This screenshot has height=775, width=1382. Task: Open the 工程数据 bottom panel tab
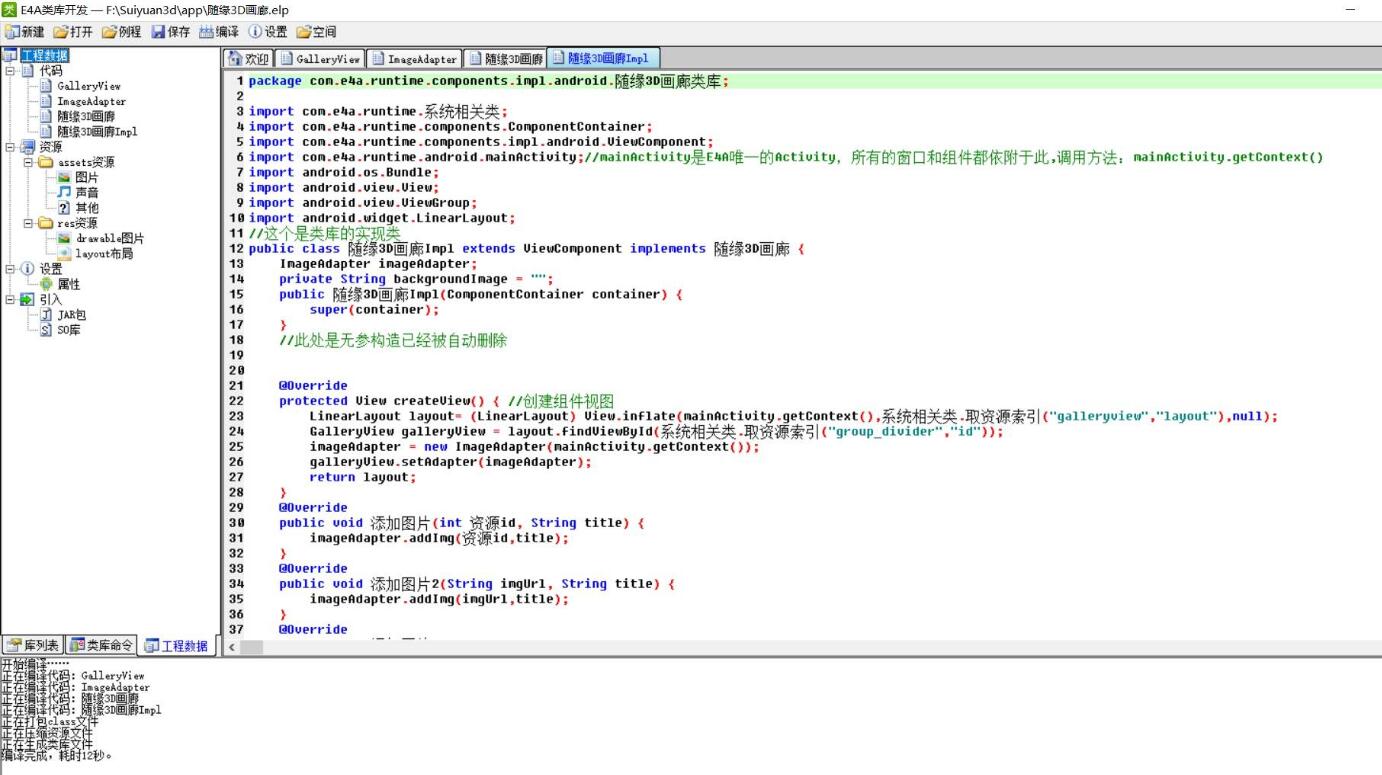[176, 646]
